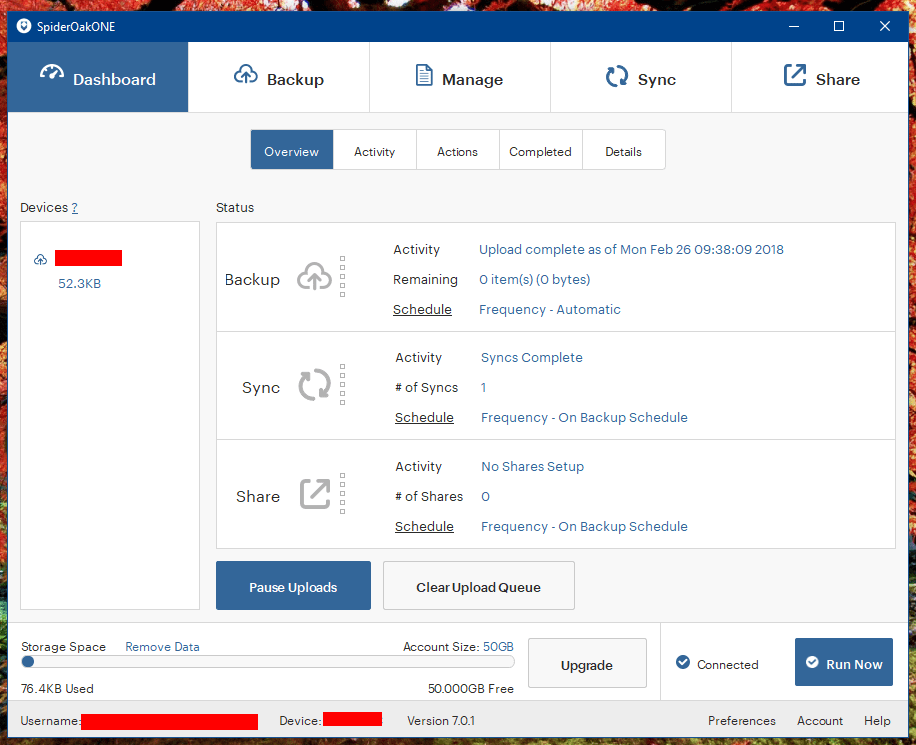Click the Run Now button
The height and width of the screenshot is (745, 916).
pos(843,662)
